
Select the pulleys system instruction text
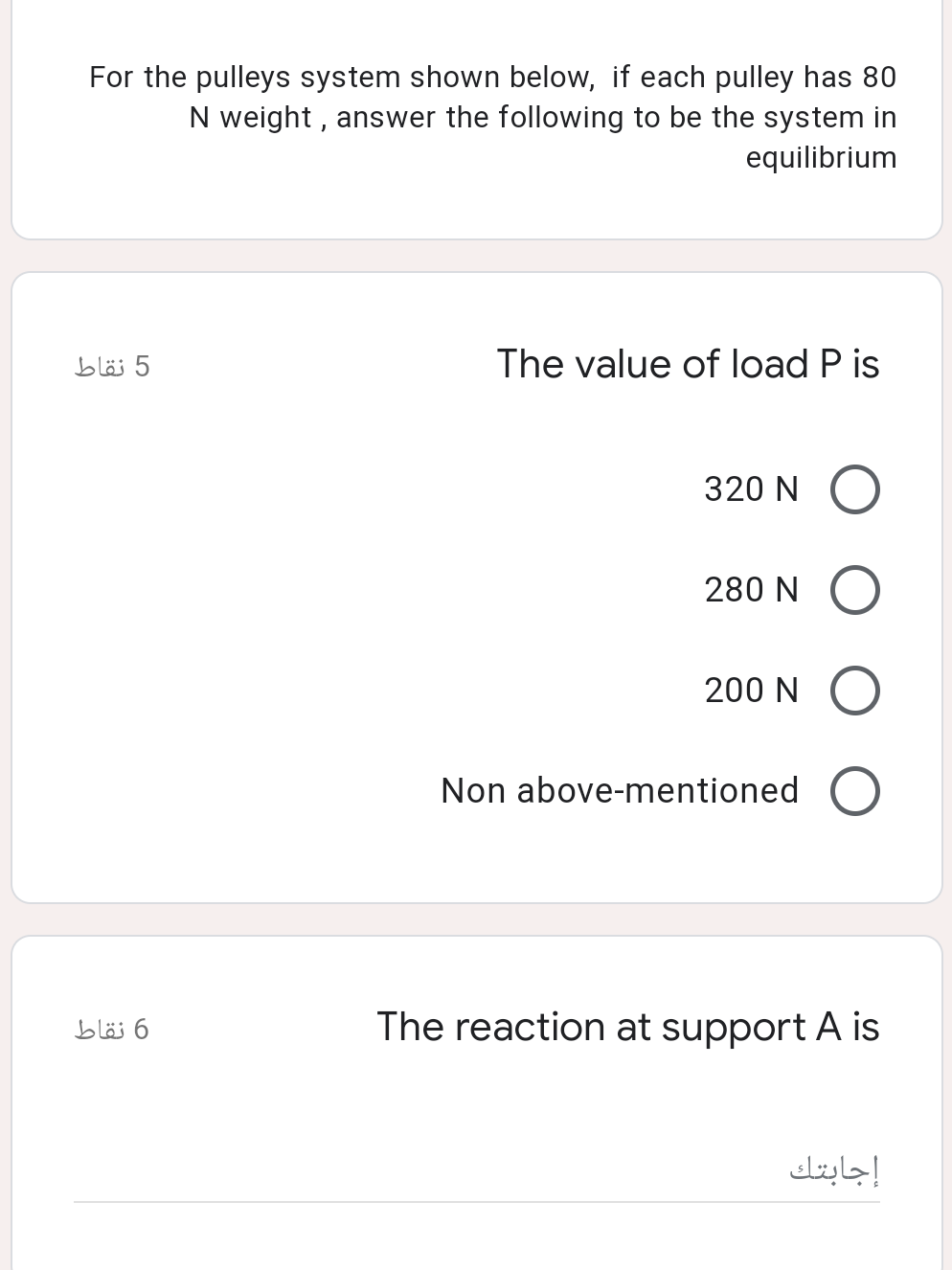491,116
